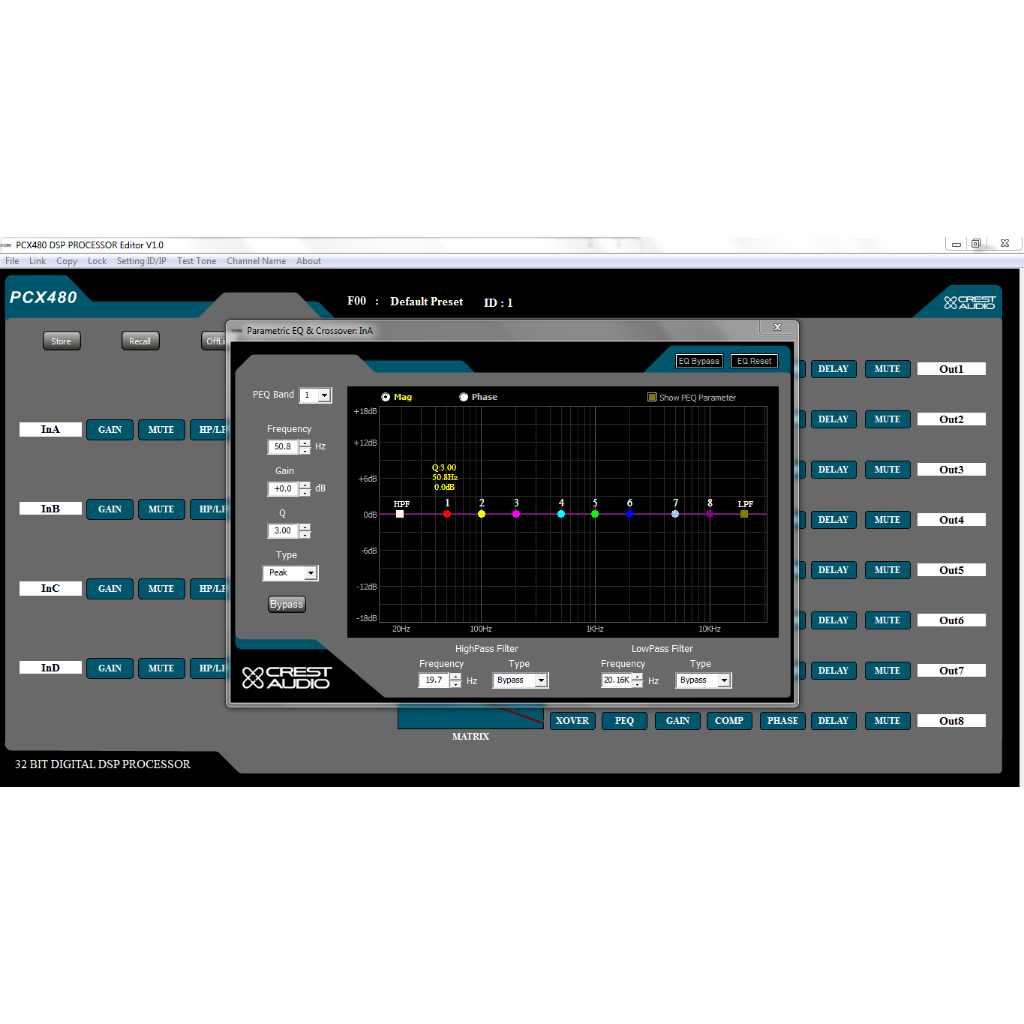Enable EQ Bypass for channel InA
The width and height of the screenshot is (1024, 1024).
(698, 360)
